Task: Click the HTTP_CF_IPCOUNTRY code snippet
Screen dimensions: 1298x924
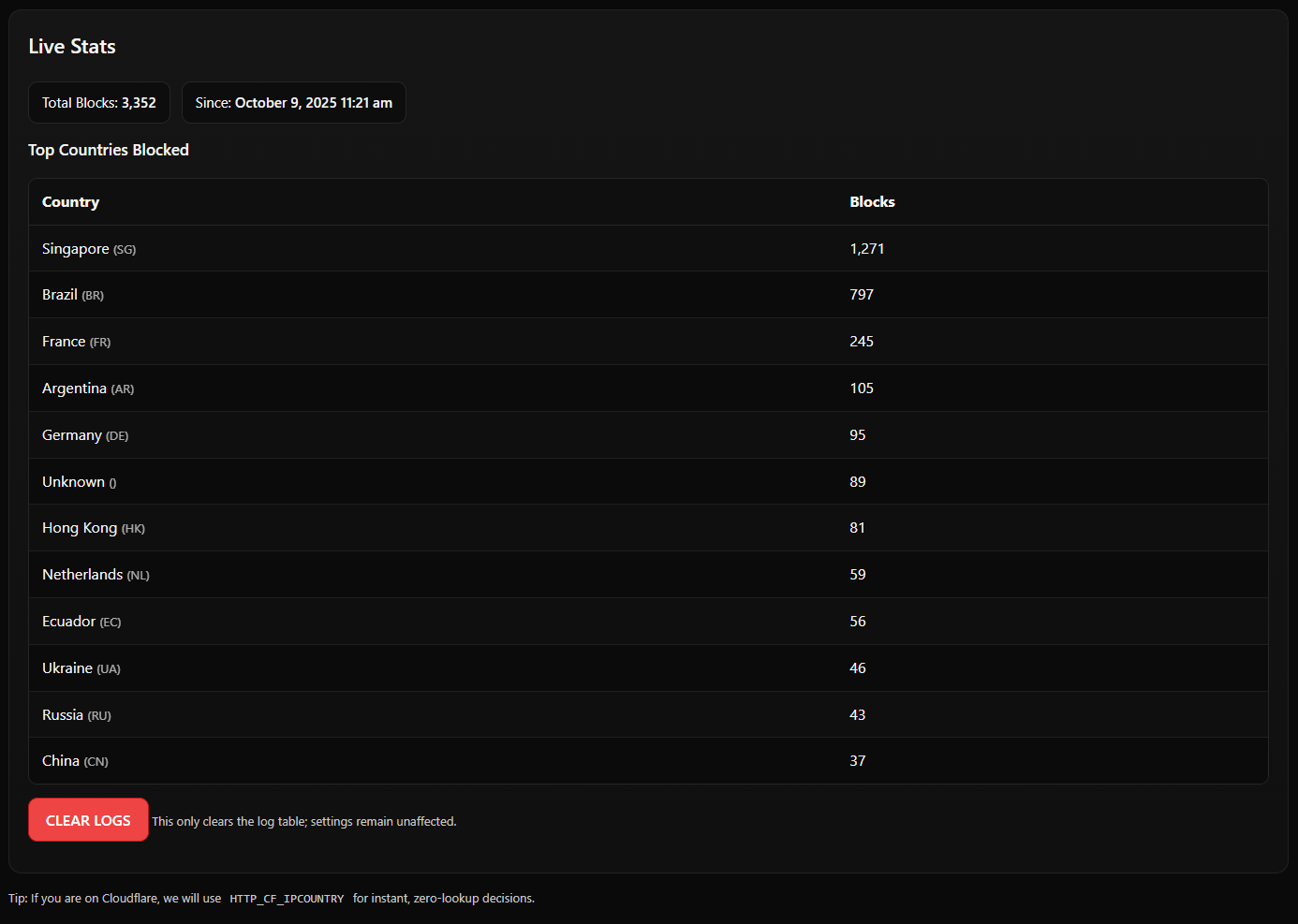Action: 287,899
